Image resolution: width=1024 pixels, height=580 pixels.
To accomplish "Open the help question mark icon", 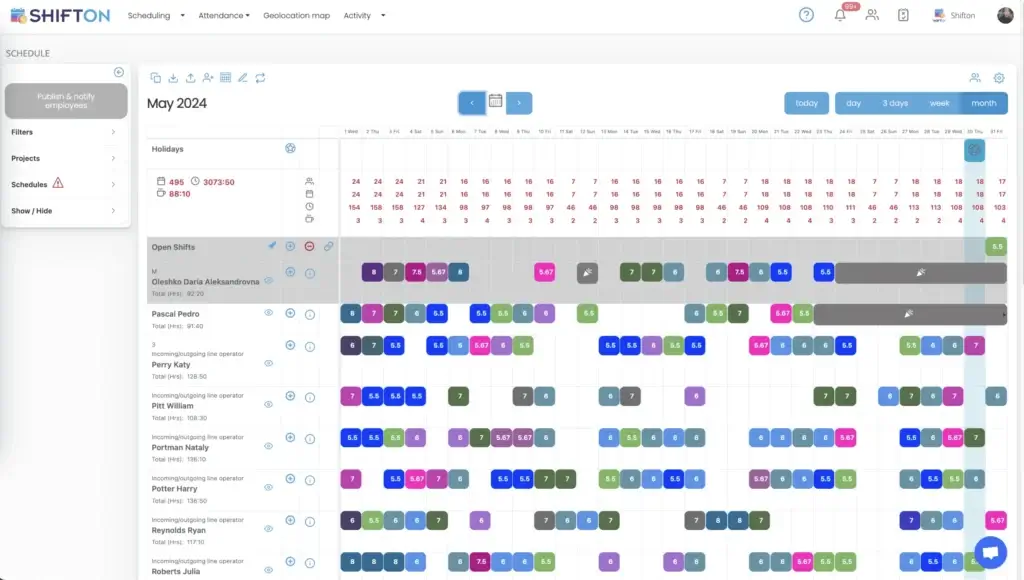I will point(806,15).
